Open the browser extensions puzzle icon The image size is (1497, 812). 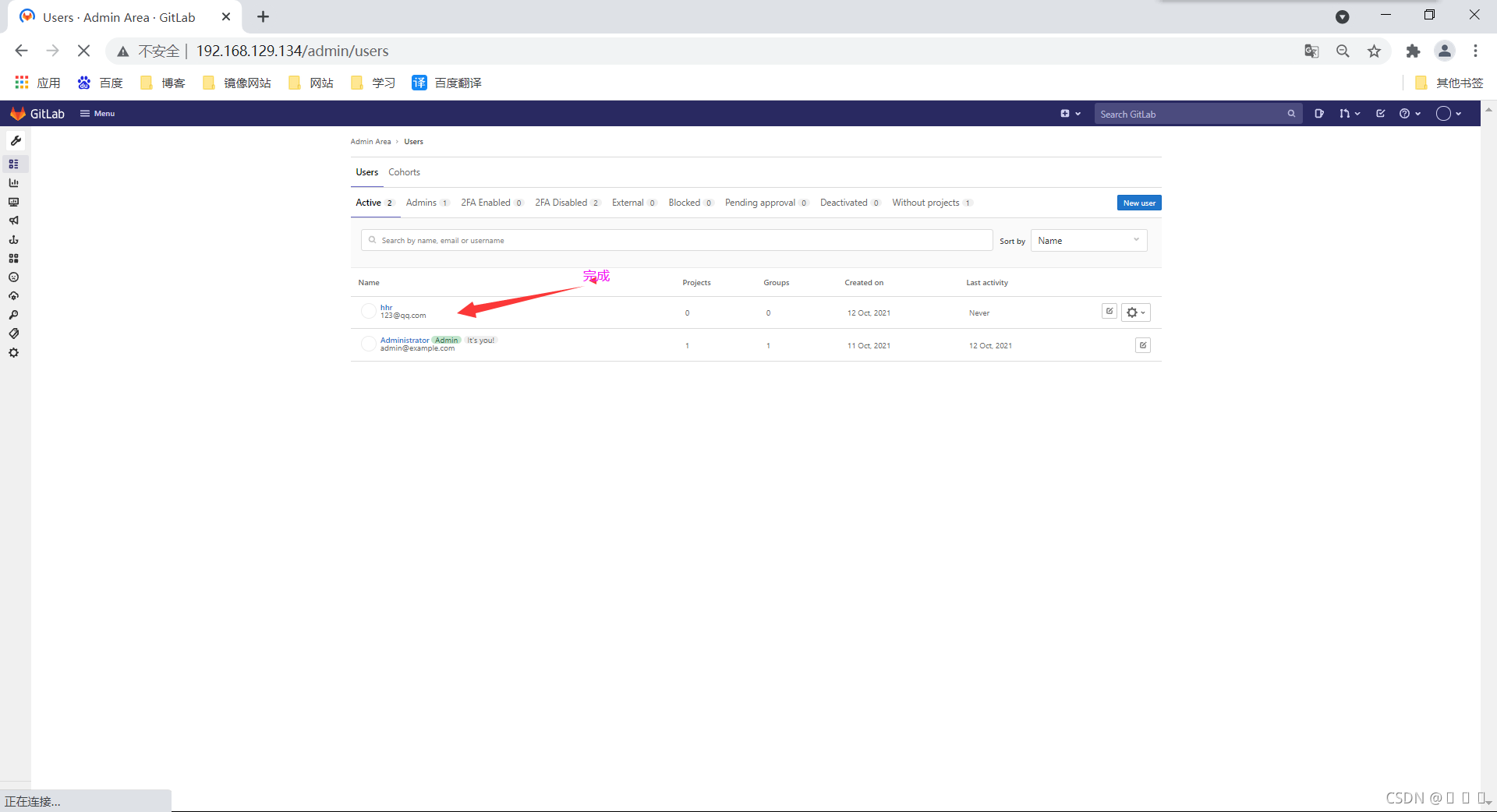[x=1413, y=51]
